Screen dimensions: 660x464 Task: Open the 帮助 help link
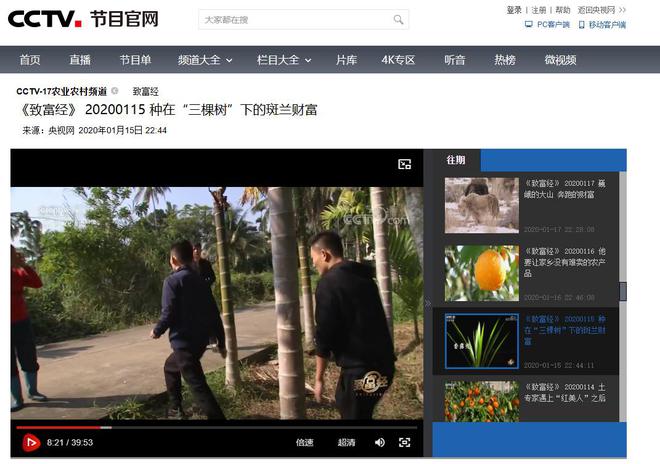[x=563, y=10]
